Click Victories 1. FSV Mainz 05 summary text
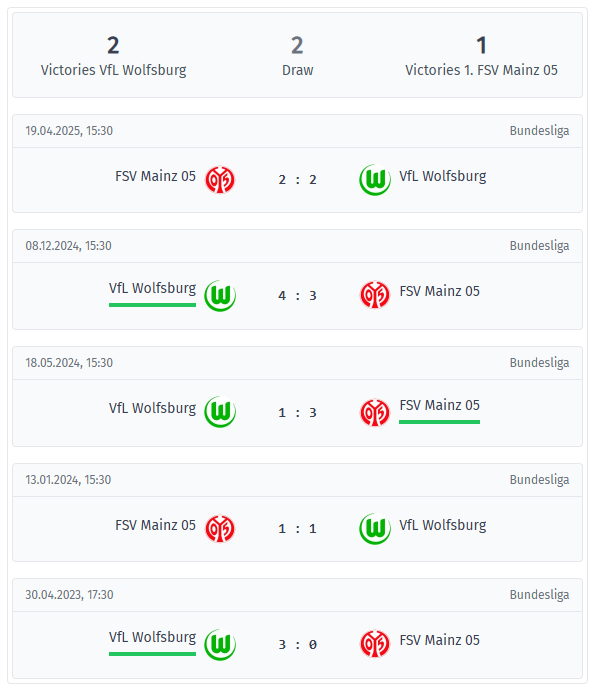The height and width of the screenshot is (689, 594). [481, 70]
